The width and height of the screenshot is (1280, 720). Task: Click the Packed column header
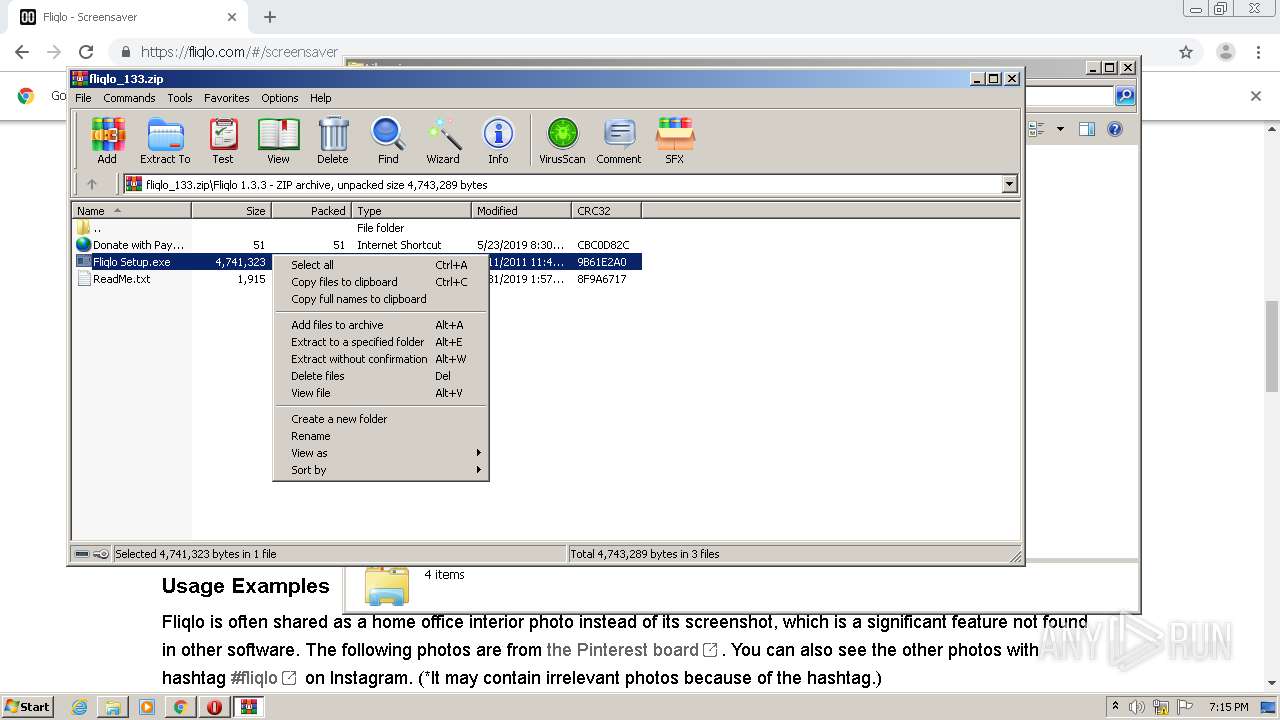pos(311,211)
